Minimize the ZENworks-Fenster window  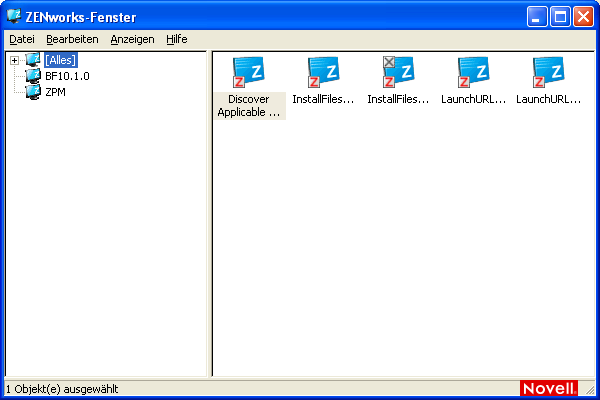pos(536,17)
